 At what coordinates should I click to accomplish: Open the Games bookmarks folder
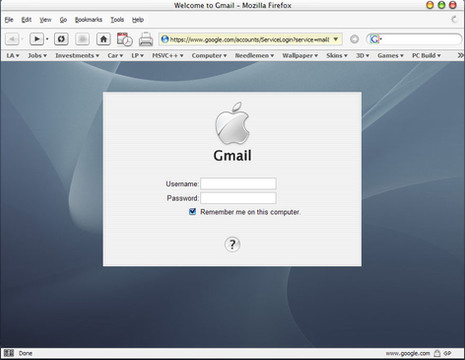(390, 55)
